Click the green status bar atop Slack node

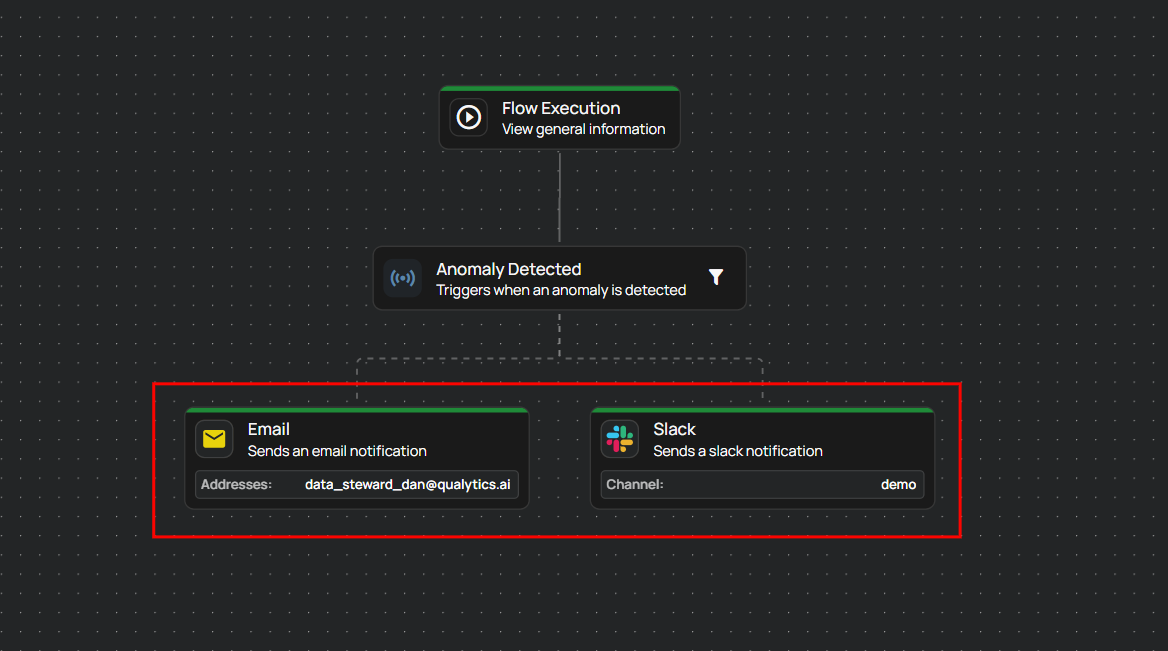tap(762, 409)
